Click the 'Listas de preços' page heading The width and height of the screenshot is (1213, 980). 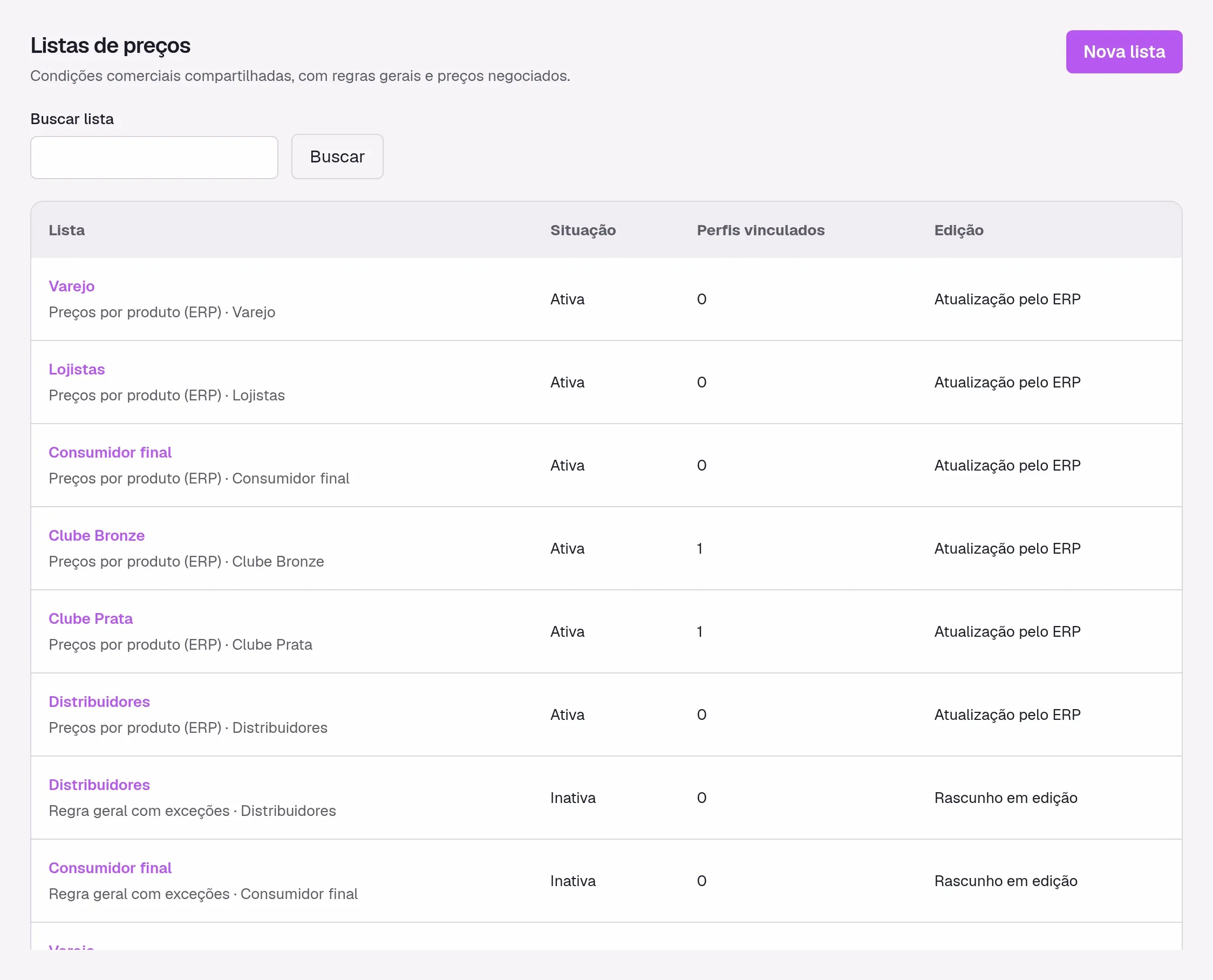click(111, 46)
